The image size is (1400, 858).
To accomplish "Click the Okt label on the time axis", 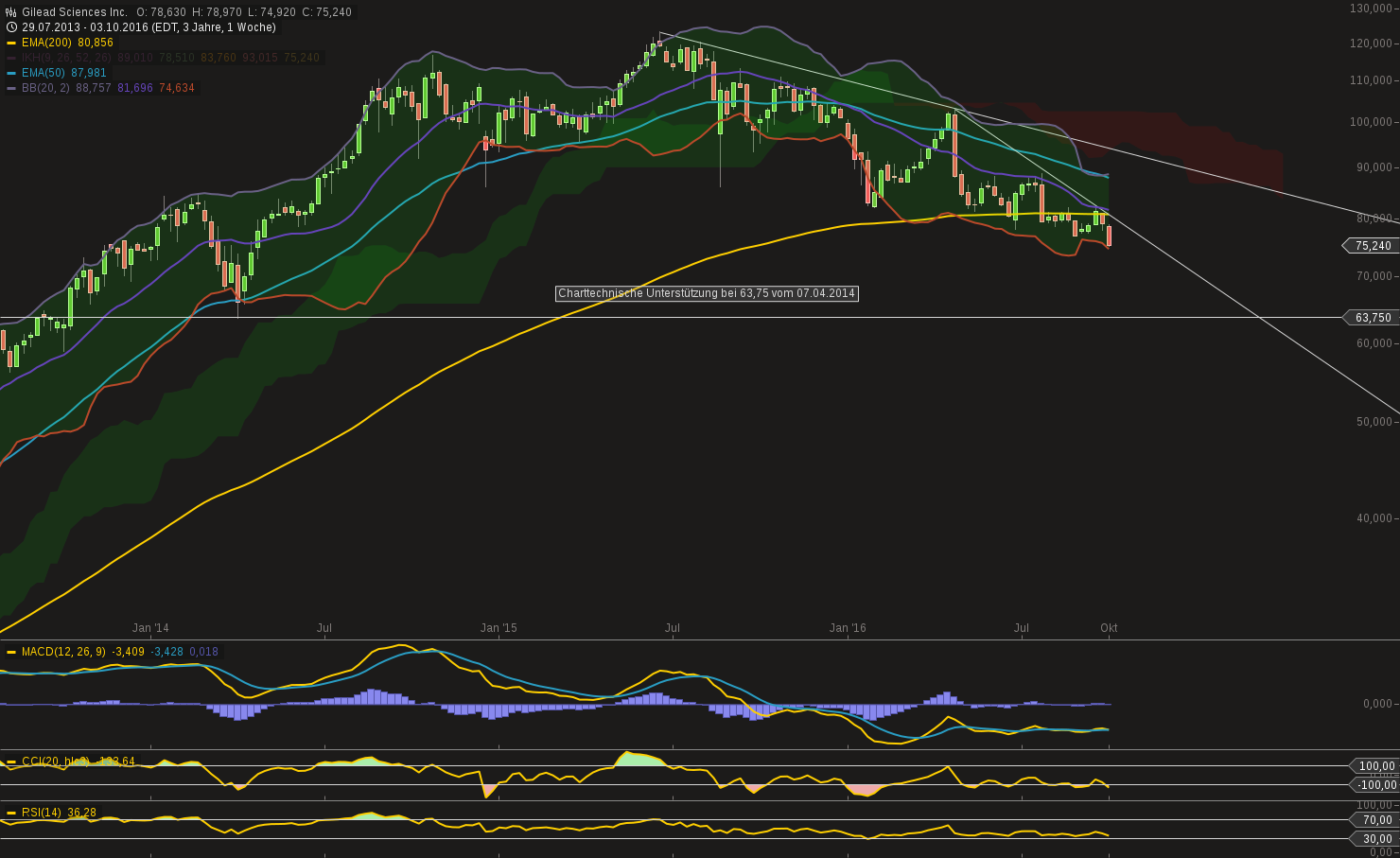I will pyautogui.click(x=1109, y=627).
